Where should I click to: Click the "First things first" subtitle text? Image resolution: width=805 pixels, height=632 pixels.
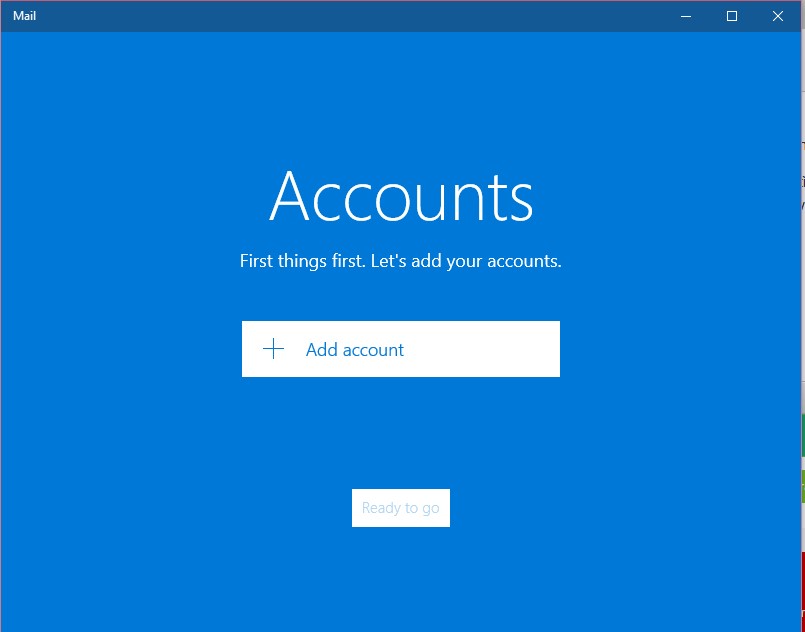coord(400,261)
